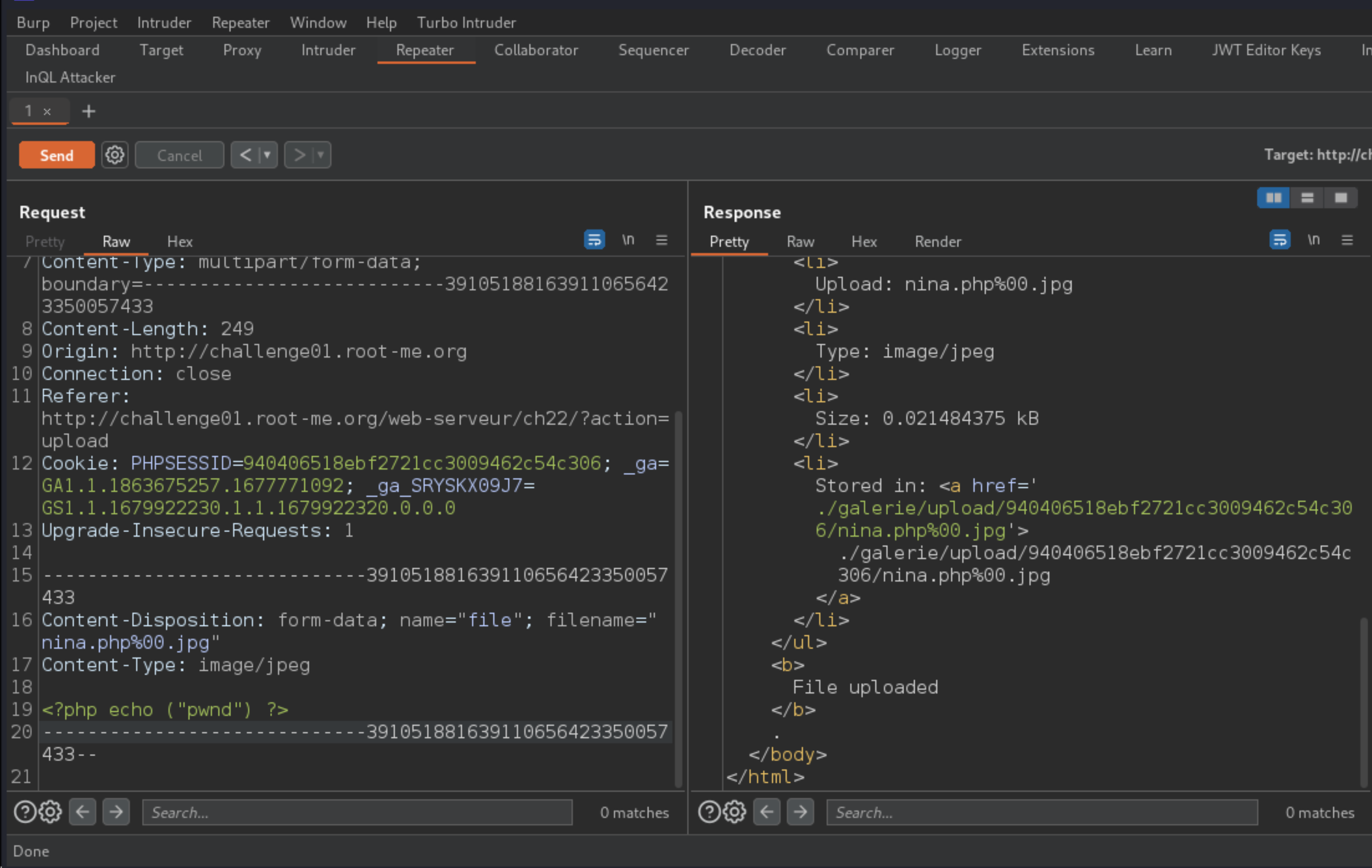The width and height of the screenshot is (1372, 868).
Task: Open Response panel options menu
Action: (1347, 240)
